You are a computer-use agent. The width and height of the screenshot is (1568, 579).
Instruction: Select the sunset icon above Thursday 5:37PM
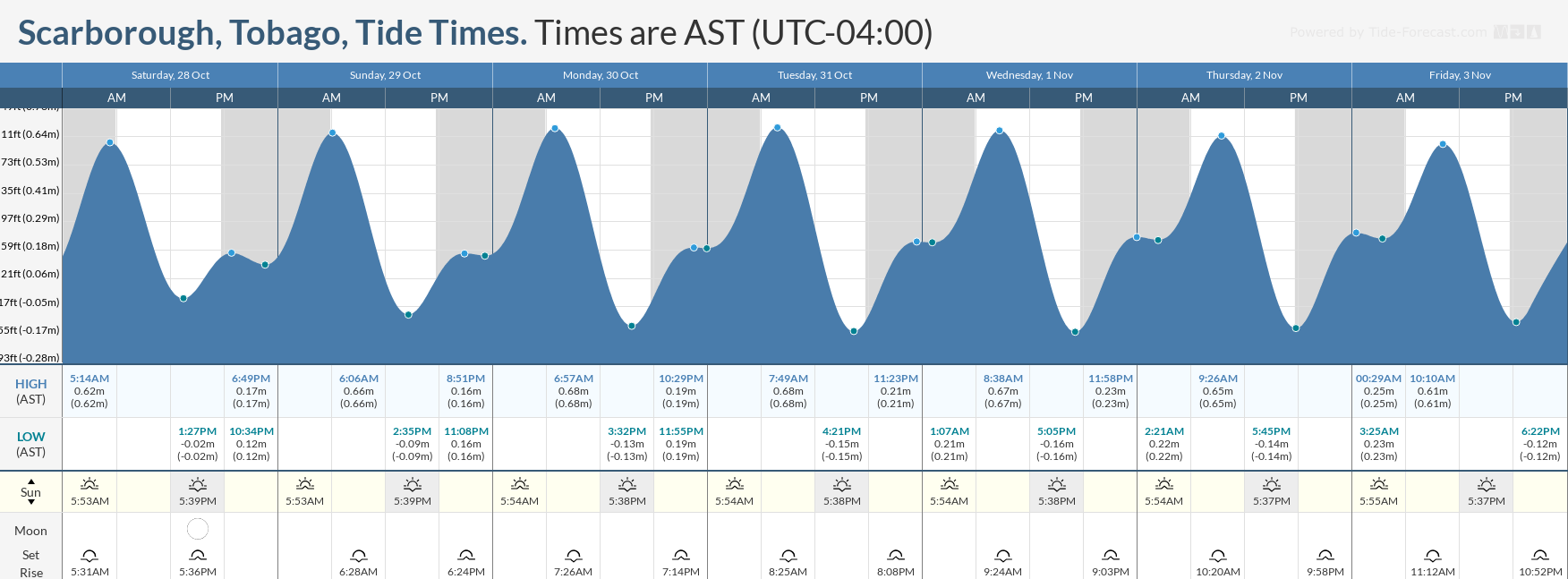tap(1272, 484)
